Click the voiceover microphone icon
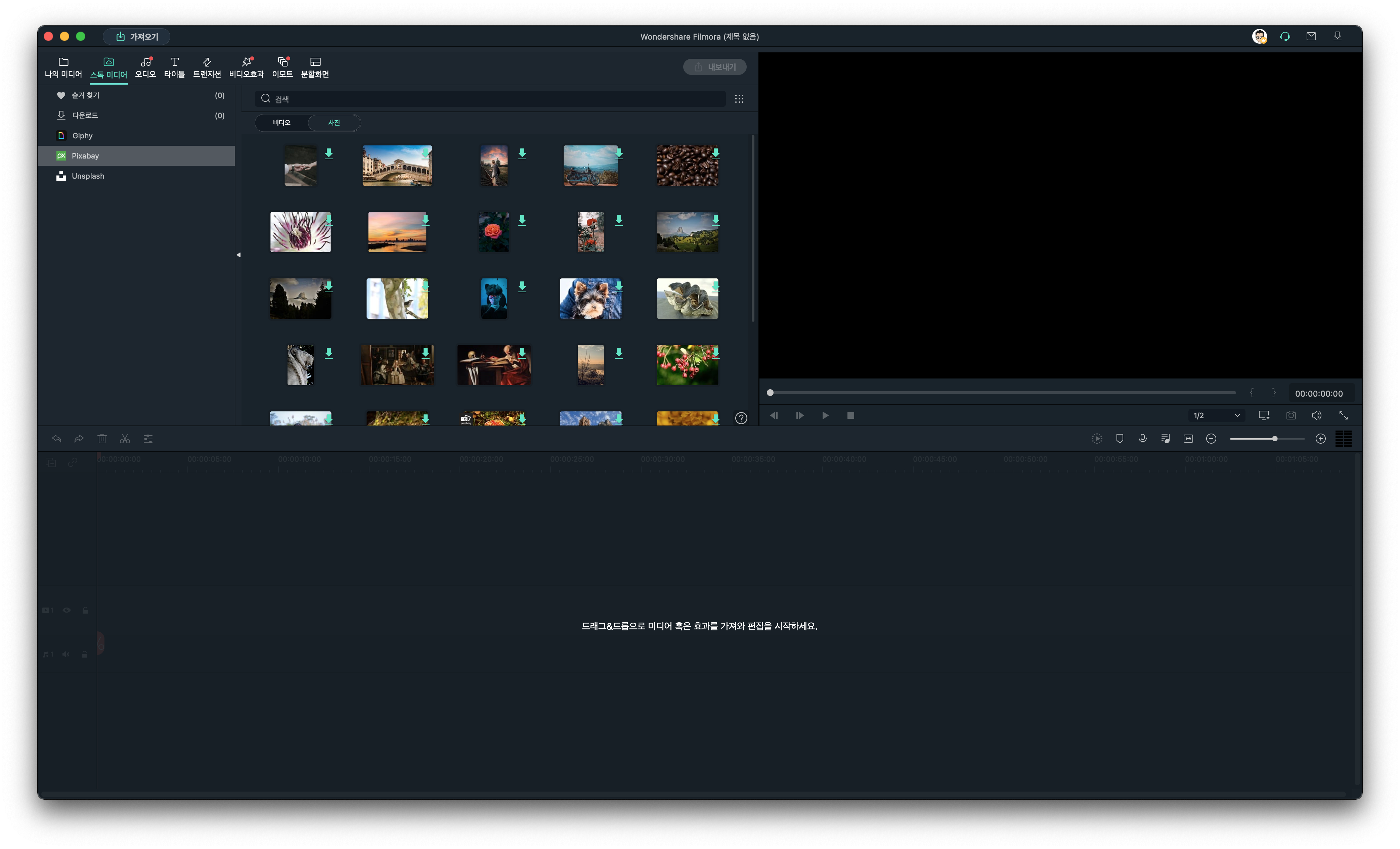This screenshot has height=849, width=1400. tap(1143, 439)
